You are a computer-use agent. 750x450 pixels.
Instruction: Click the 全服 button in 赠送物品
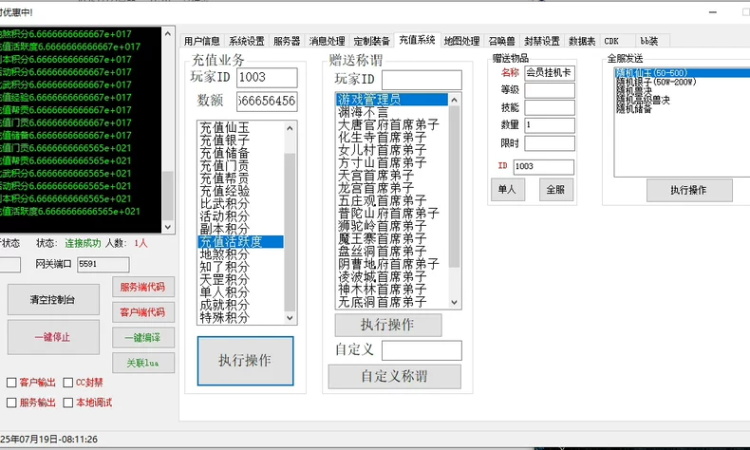point(557,188)
